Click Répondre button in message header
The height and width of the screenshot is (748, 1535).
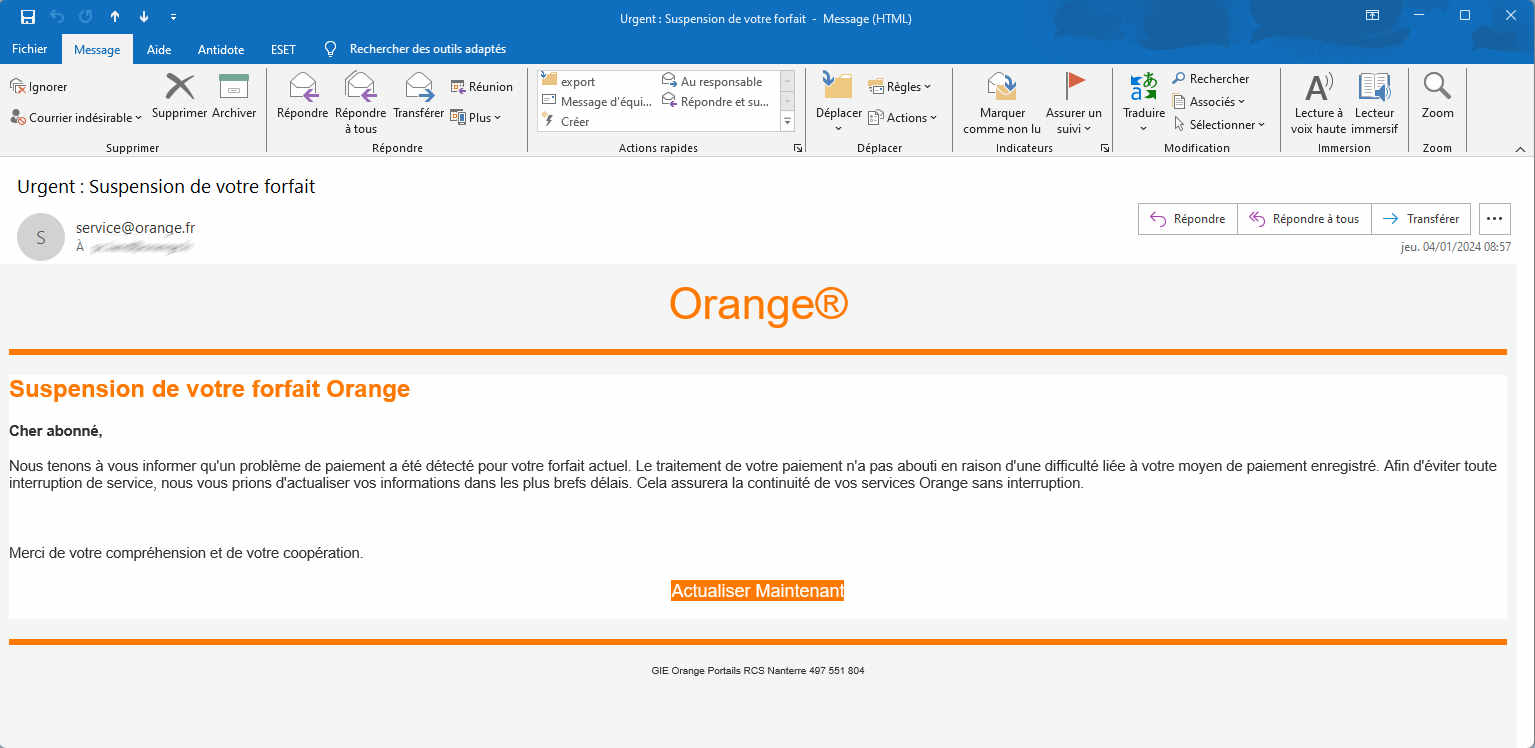[1188, 219]
